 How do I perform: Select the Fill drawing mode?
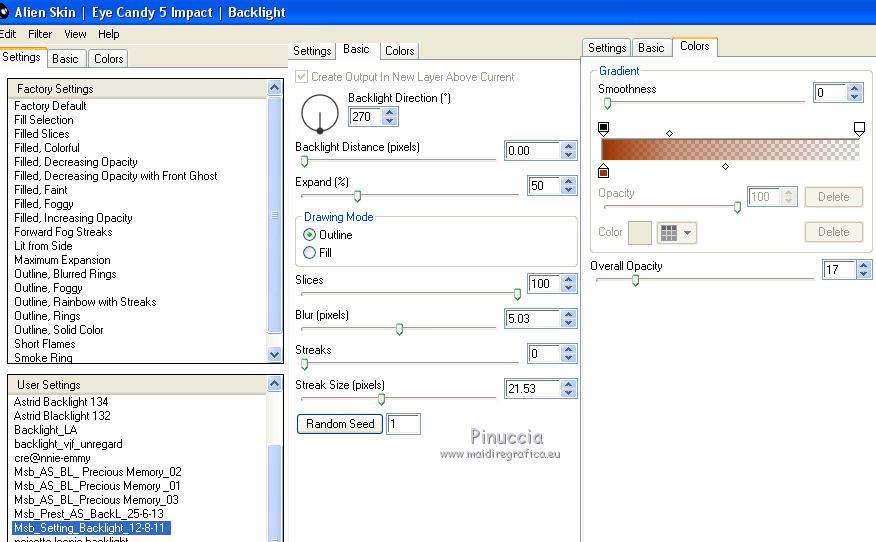click(309, 253)
